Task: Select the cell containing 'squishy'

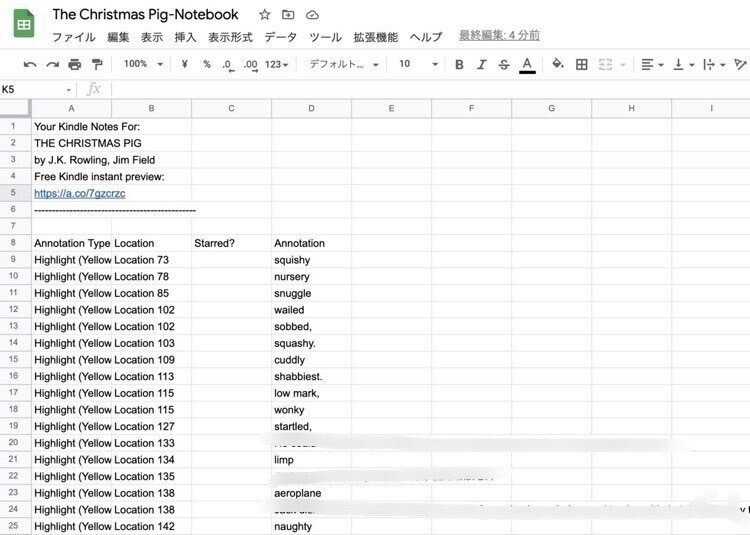Action: 311,260
